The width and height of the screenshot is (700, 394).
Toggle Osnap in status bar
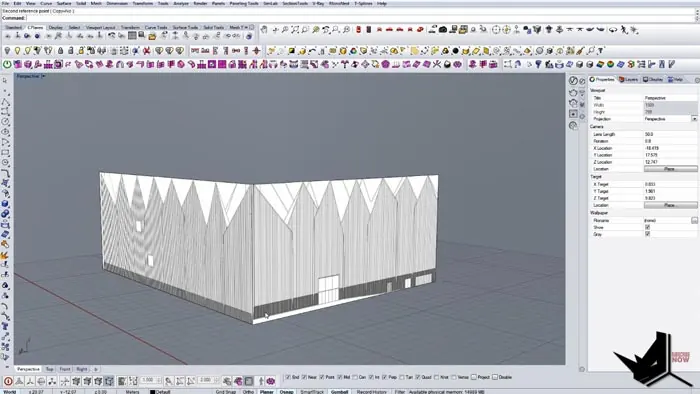coord(286,392)
